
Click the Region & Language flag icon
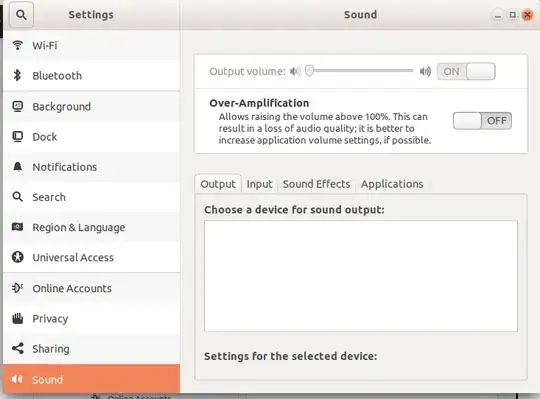[18, 227]
